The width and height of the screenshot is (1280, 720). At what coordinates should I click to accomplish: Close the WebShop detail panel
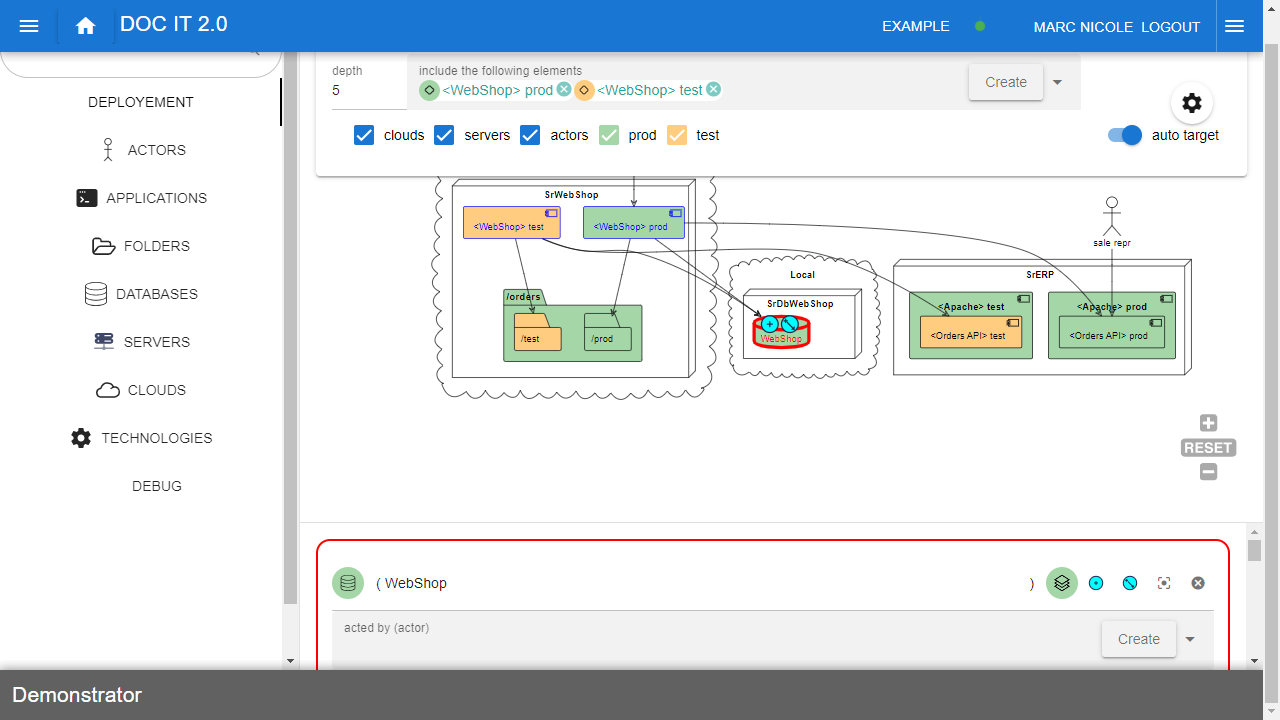tap(1198, 583)
